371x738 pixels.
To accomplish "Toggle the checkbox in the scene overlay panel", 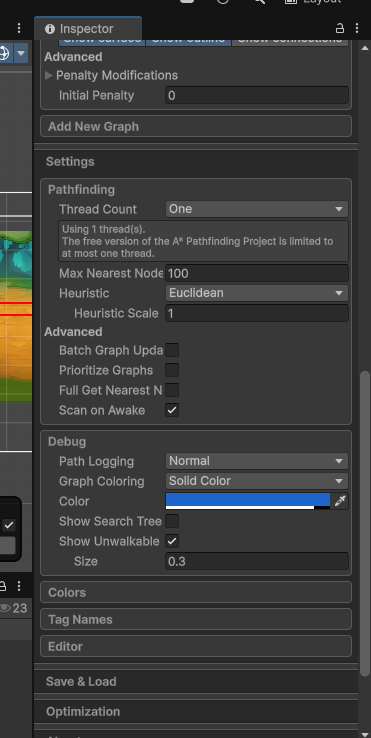I will 9,525.
